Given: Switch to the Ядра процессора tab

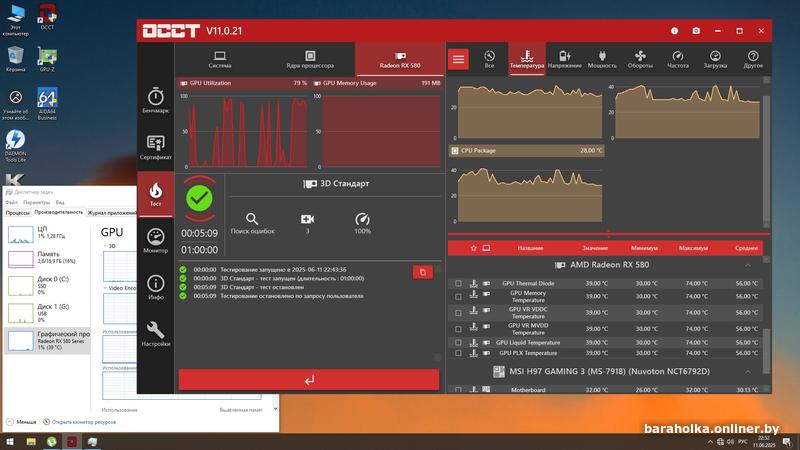Looking at the screenshot, I should (x=310, y=59).
